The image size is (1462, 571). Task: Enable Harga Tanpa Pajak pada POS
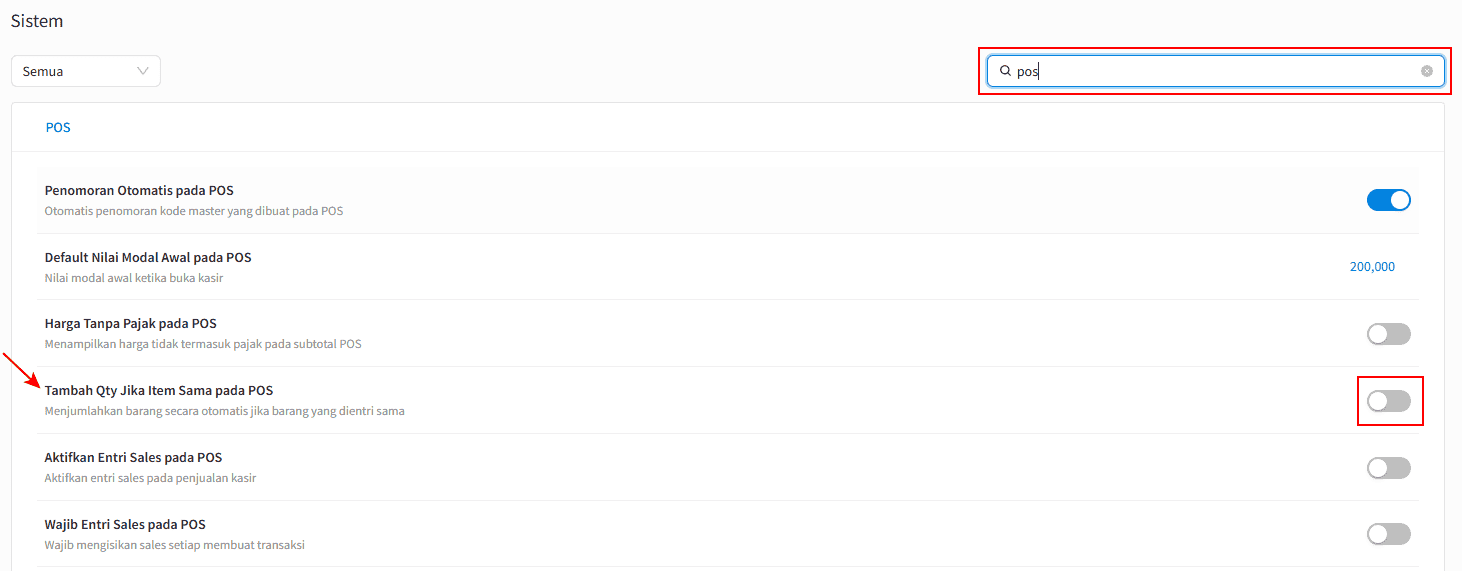coord(1389,334)
